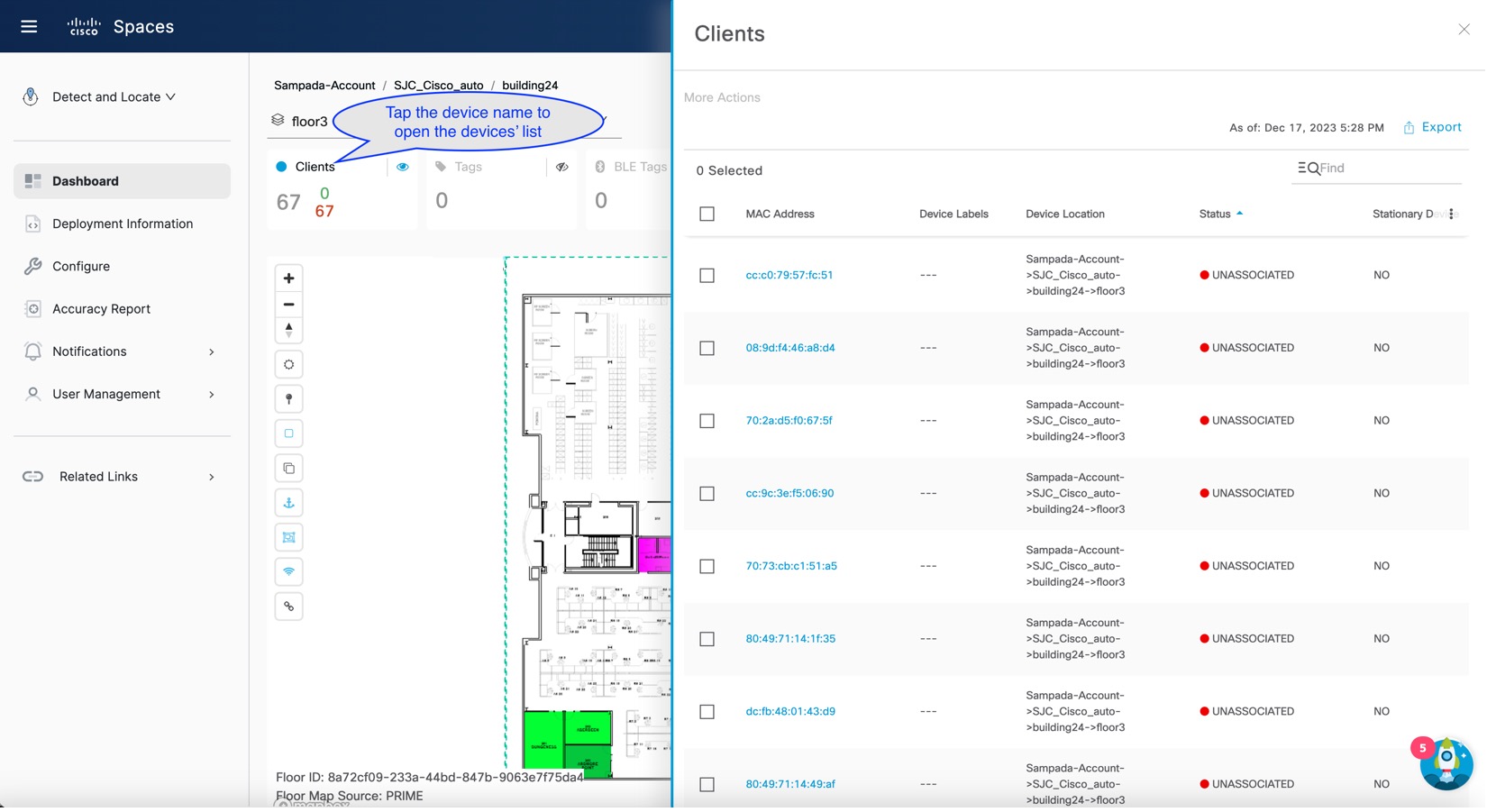
Task: Open the Detect and Locate dropdown
Action: pos(114,96)
